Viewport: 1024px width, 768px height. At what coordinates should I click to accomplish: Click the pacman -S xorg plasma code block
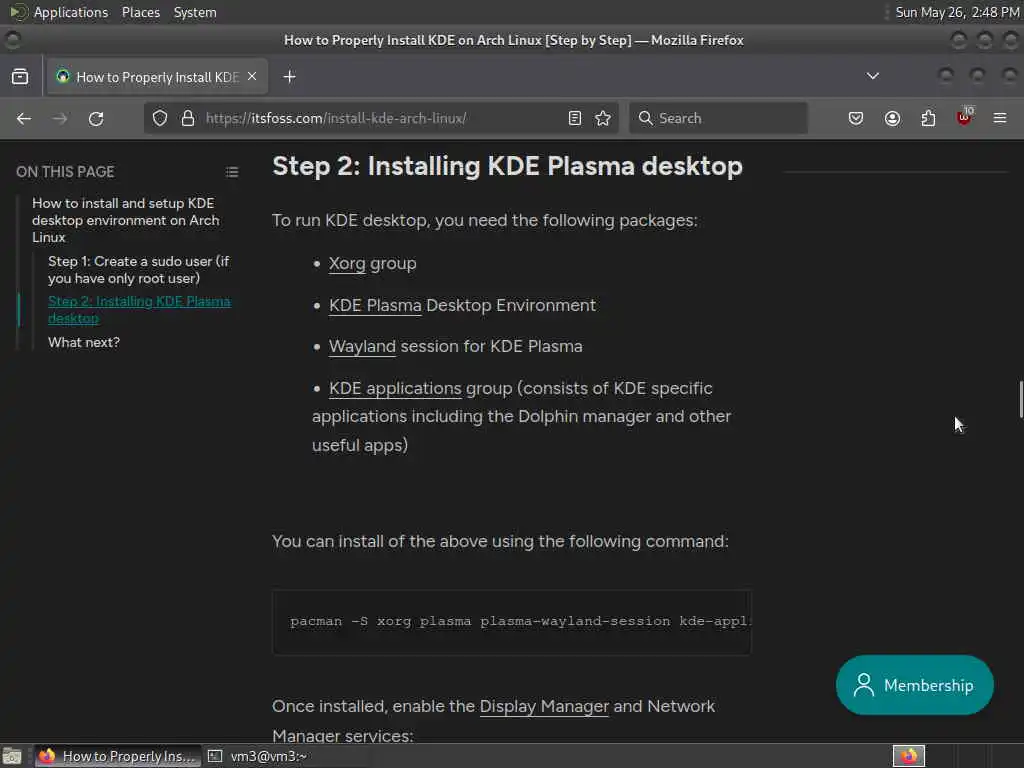point(512,622)
